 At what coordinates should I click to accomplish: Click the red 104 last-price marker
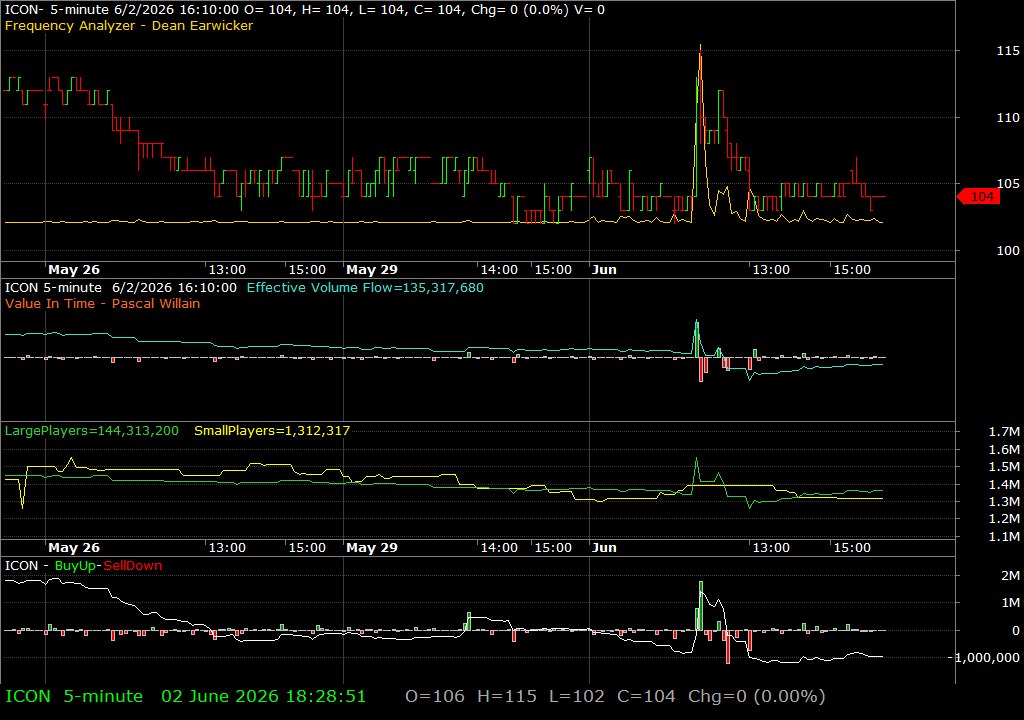coord(978,197)
